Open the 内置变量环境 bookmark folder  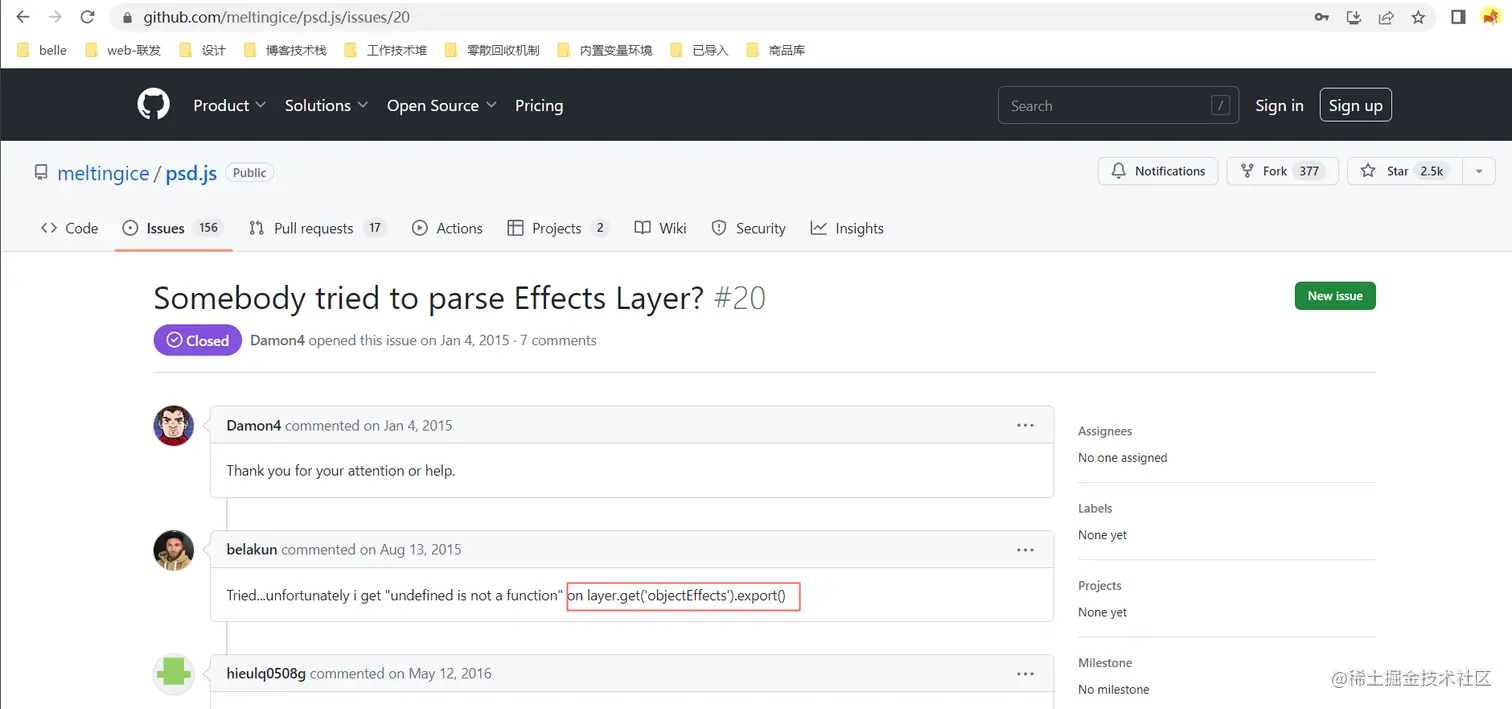[605, 50]
